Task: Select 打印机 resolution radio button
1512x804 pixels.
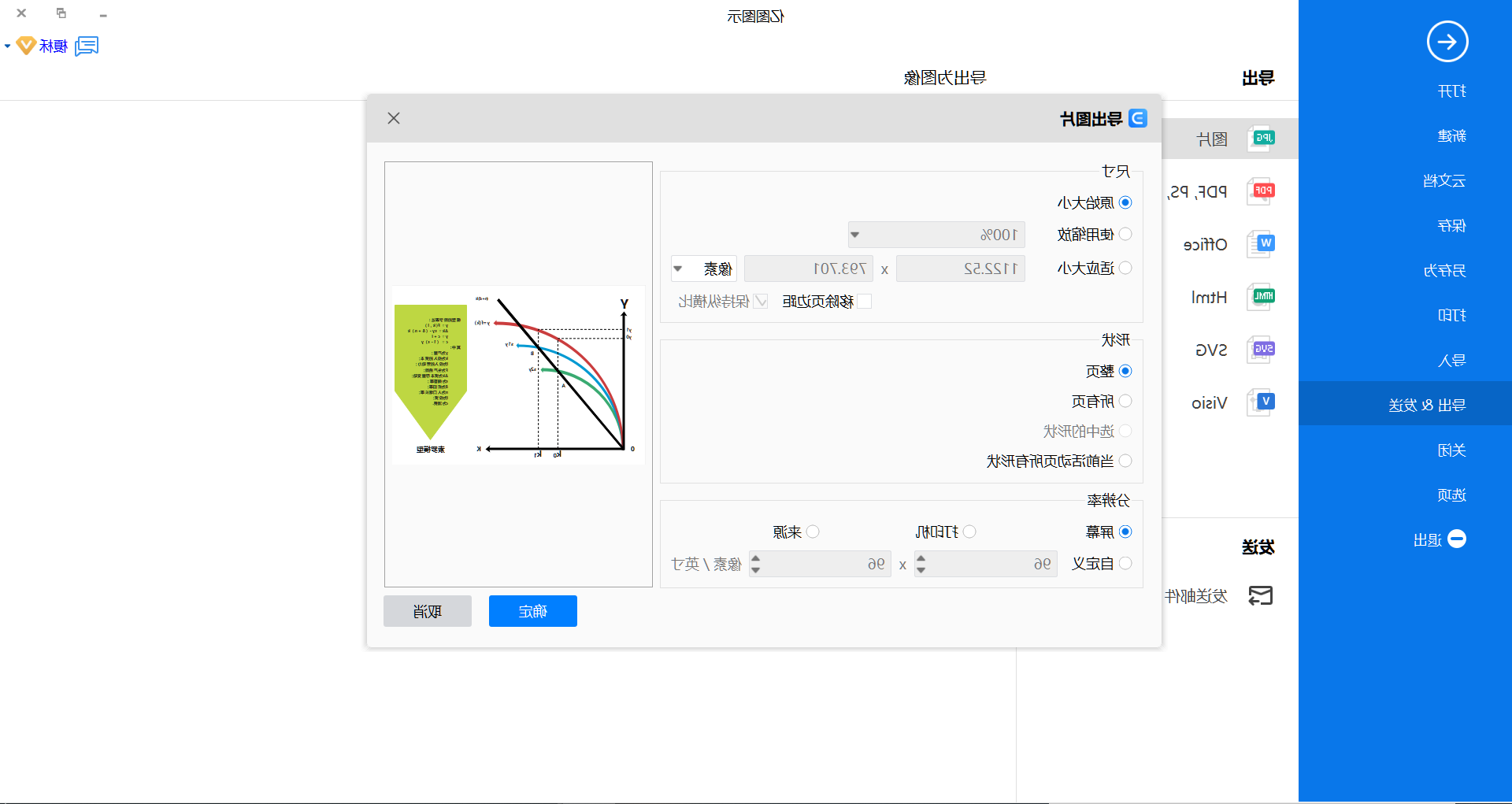Action: tap(969, 532)
